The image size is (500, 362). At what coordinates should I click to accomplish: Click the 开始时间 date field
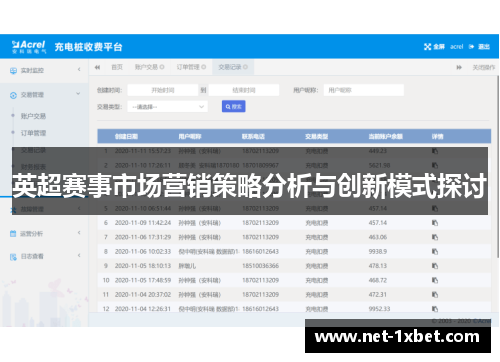click(163, 90)
